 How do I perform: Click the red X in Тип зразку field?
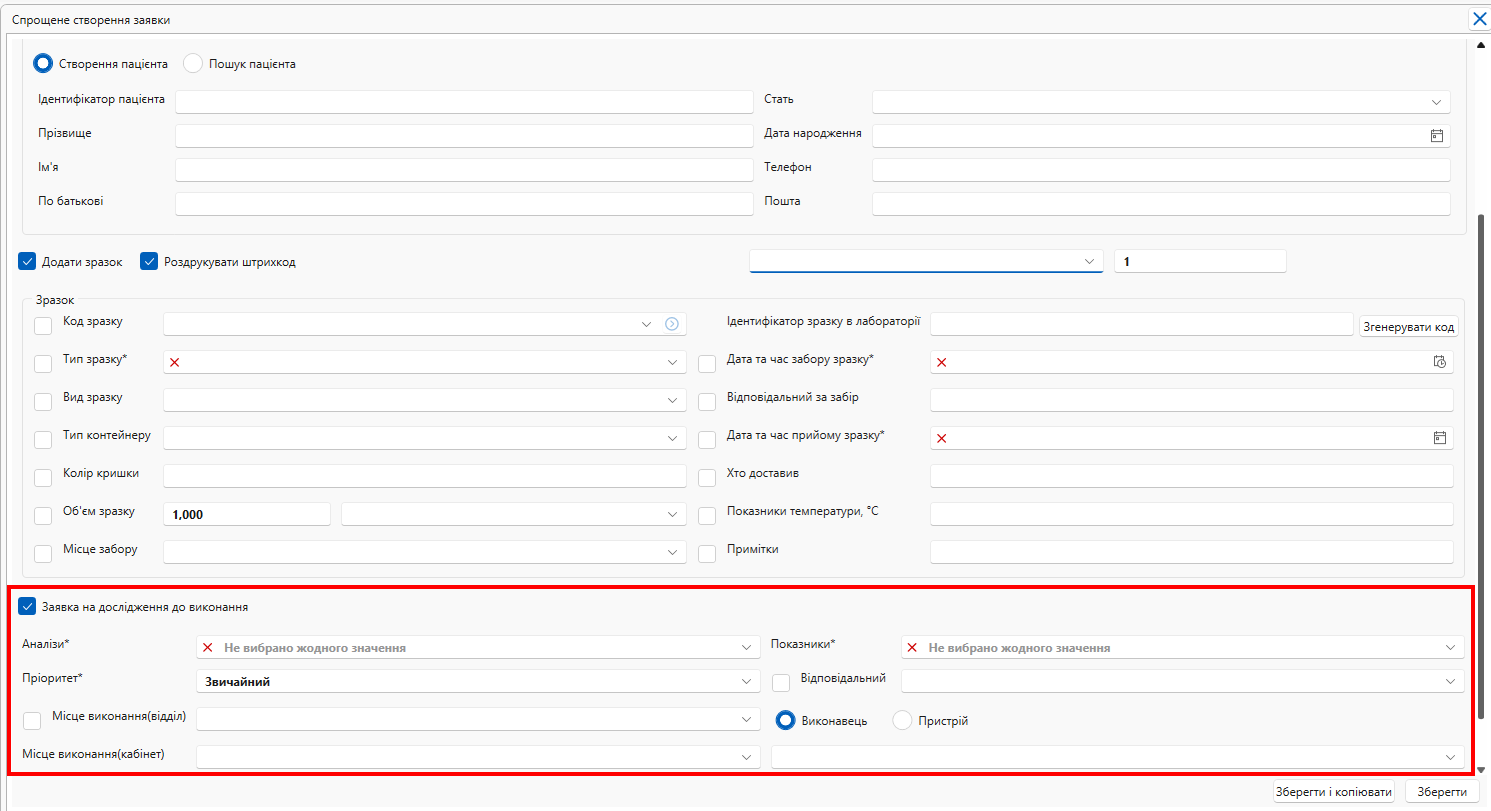[175, 362]
